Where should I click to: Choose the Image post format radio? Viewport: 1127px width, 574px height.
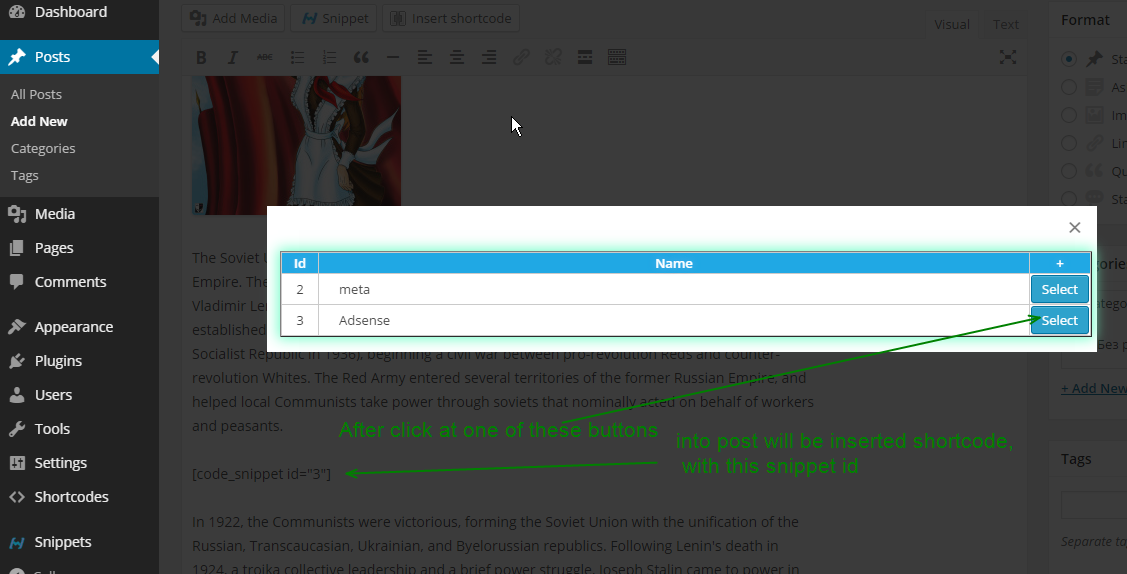pos(1069,115)
